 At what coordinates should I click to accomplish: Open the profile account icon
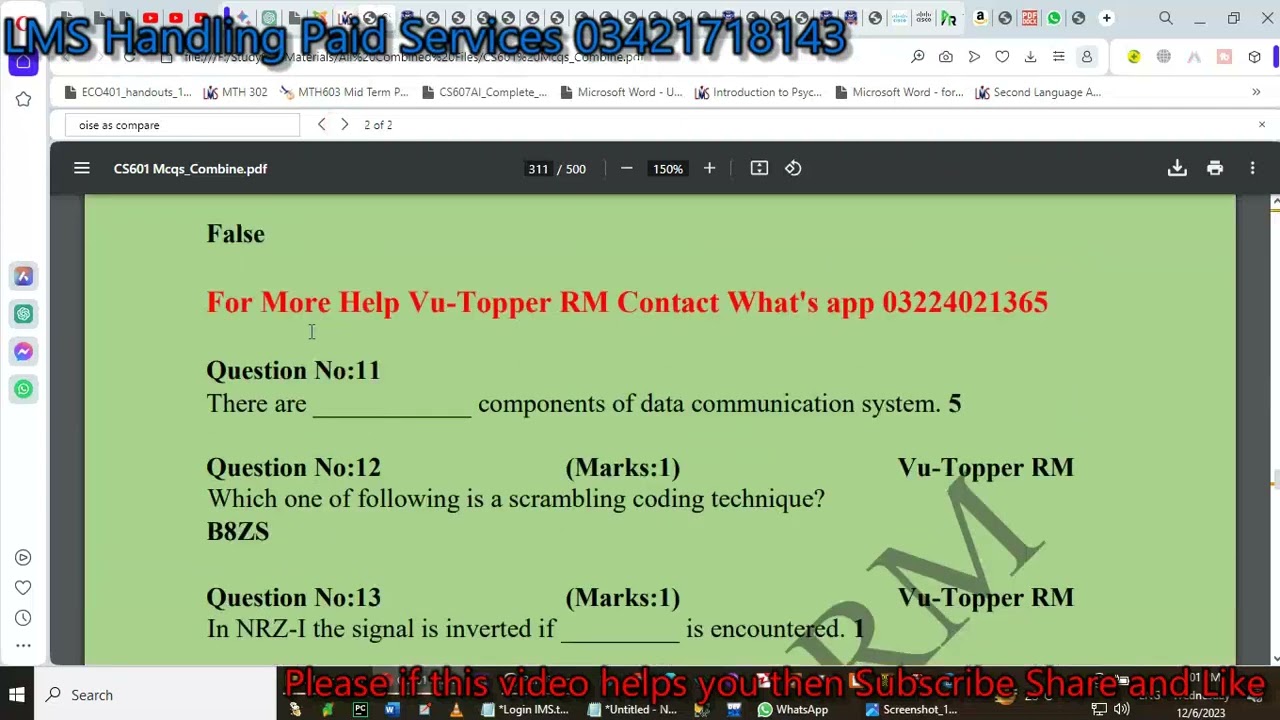click(1086, 57)
